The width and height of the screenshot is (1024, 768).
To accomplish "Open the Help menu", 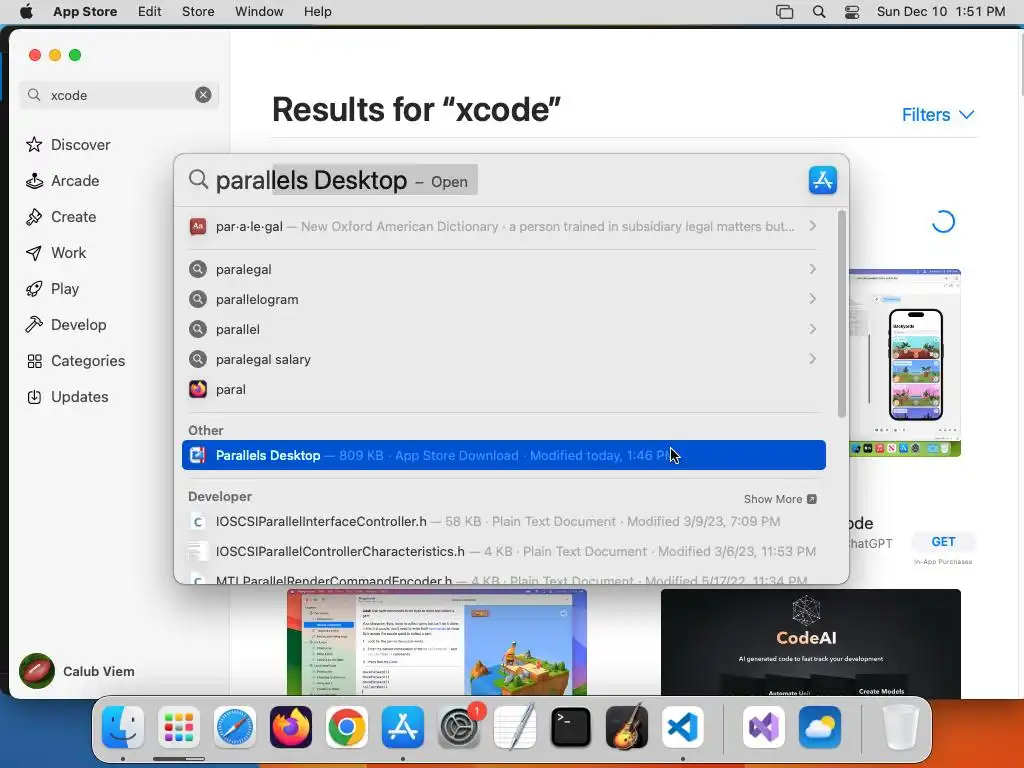I will click(317, 12).
